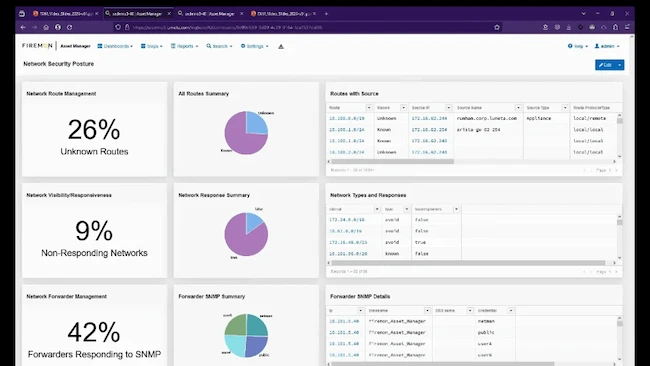Click the false slice of Network Response pie

[x=253, y=221]
